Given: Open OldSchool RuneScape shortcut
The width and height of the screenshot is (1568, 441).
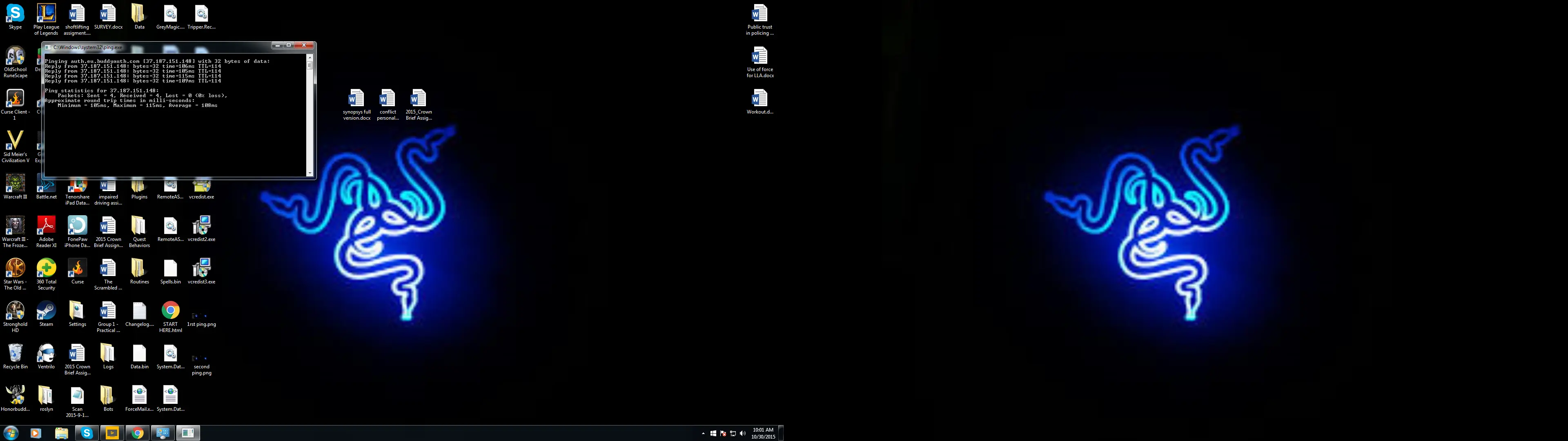Looking at the screenshot, I should pyautogui.click(x=15, y=62).
